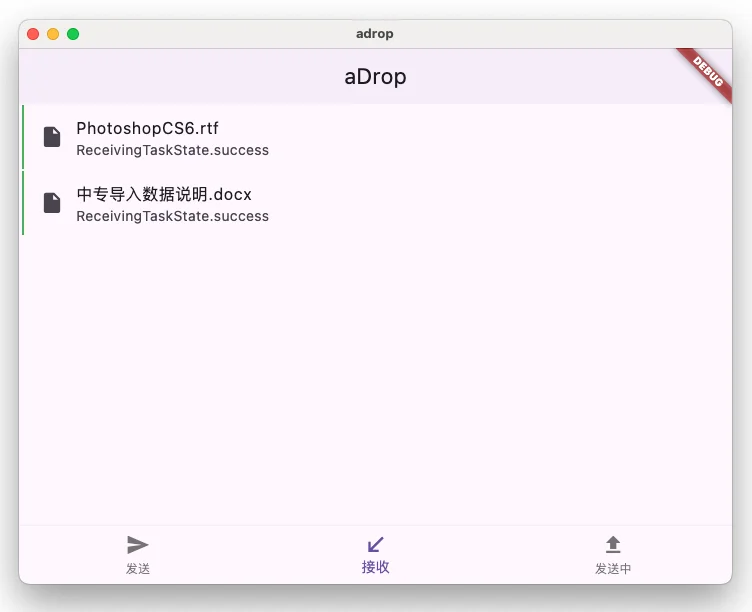This screenshot has width=752, height=612.
Task: Select the upload 发送中 icon
Action: point(613,544)
